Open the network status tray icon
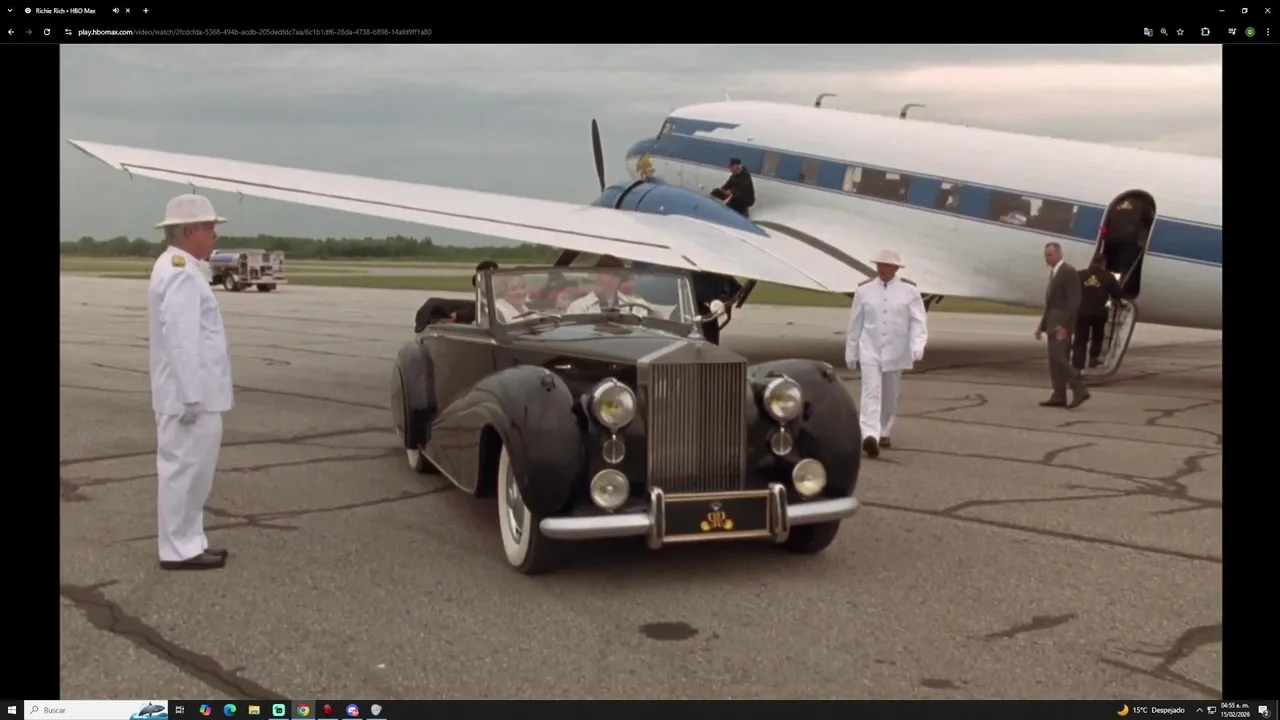This screenshot has width=1280, height=720. click(x=1213, y=710)
